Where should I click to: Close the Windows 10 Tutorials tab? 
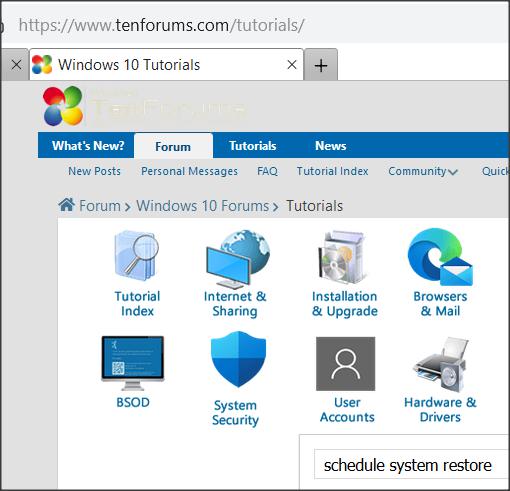292,65
